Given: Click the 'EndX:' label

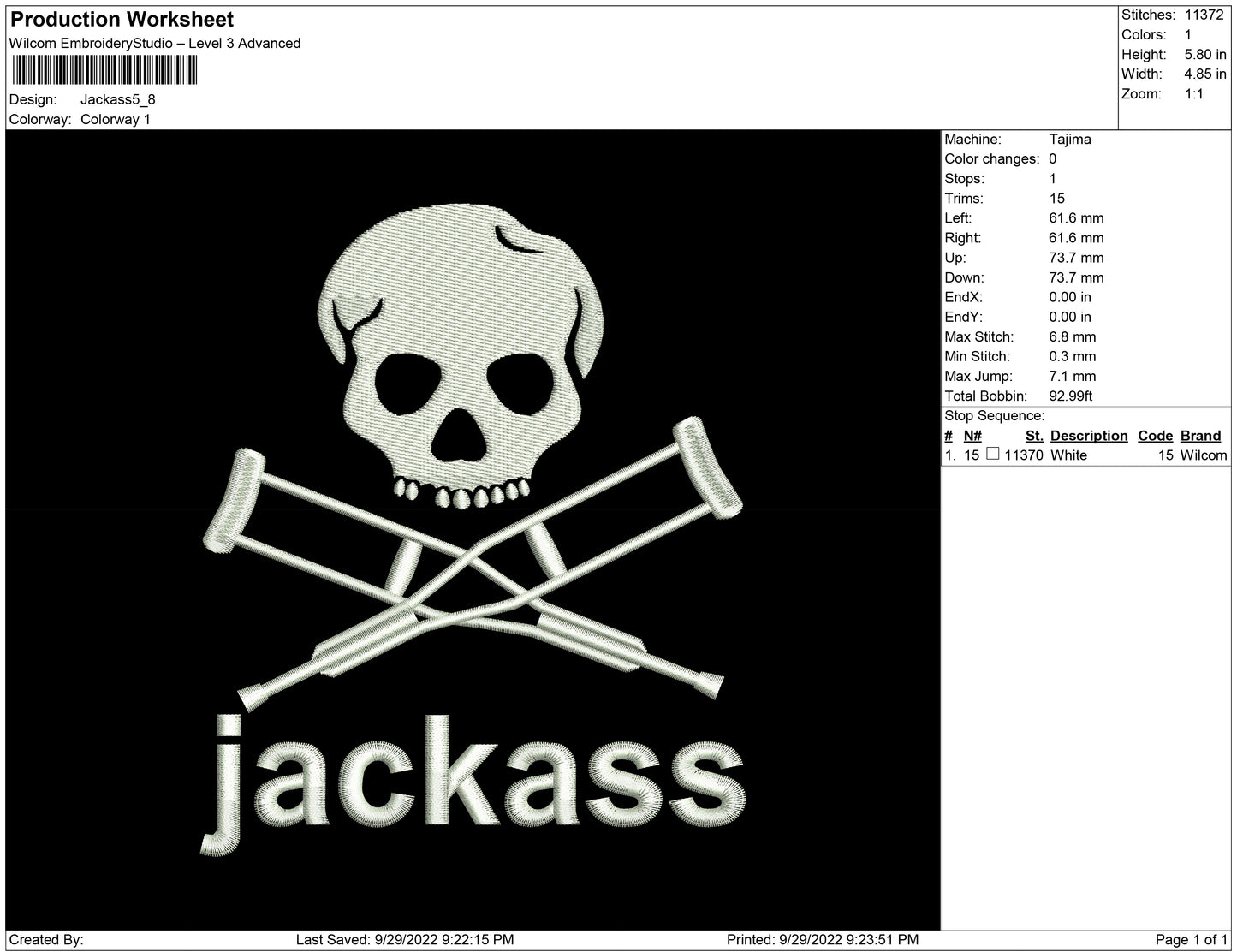Looking at the screenshot, I should [x=964, y=297].
